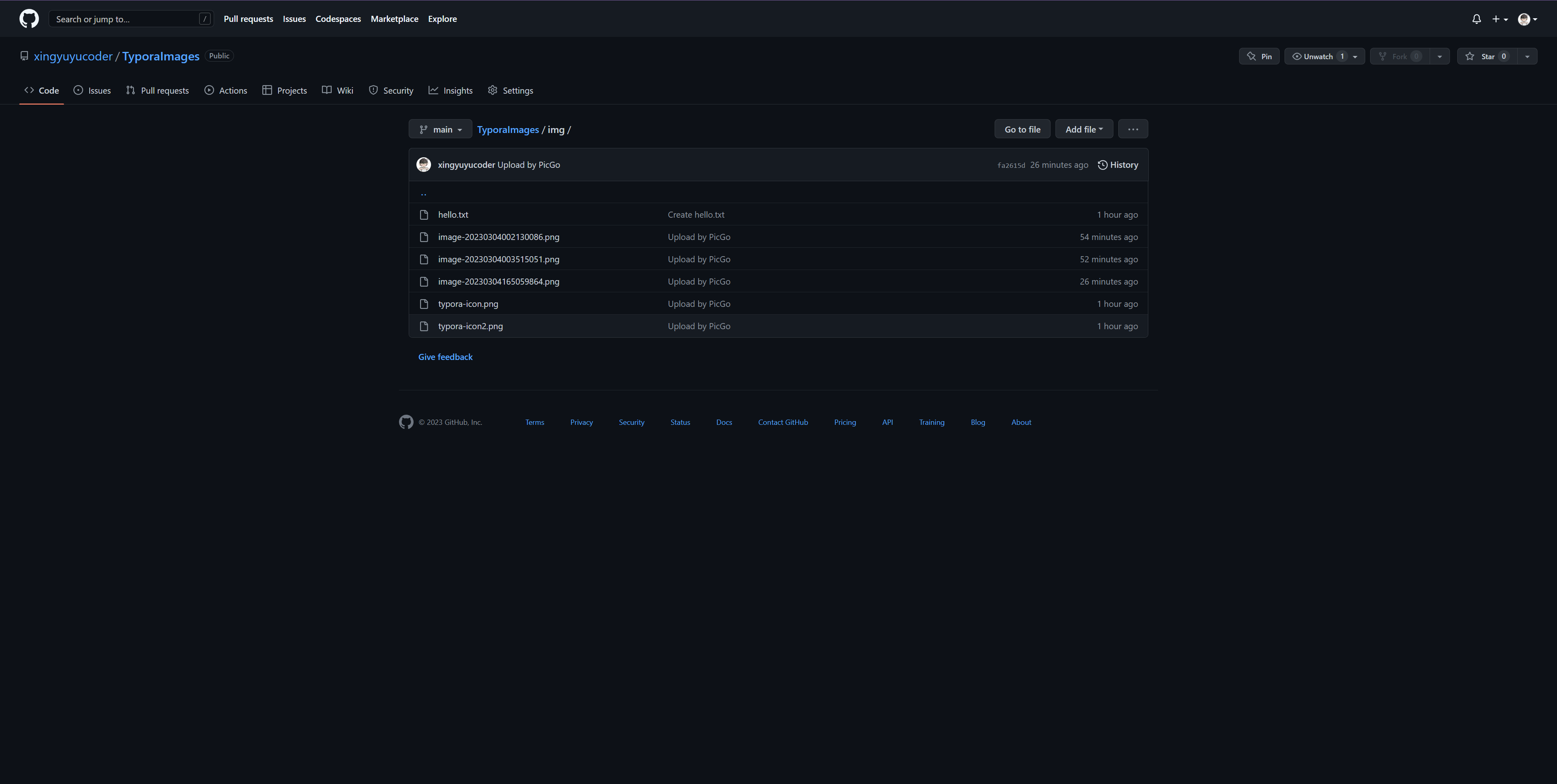
Task: View commit History
Action: point(1117,165)
